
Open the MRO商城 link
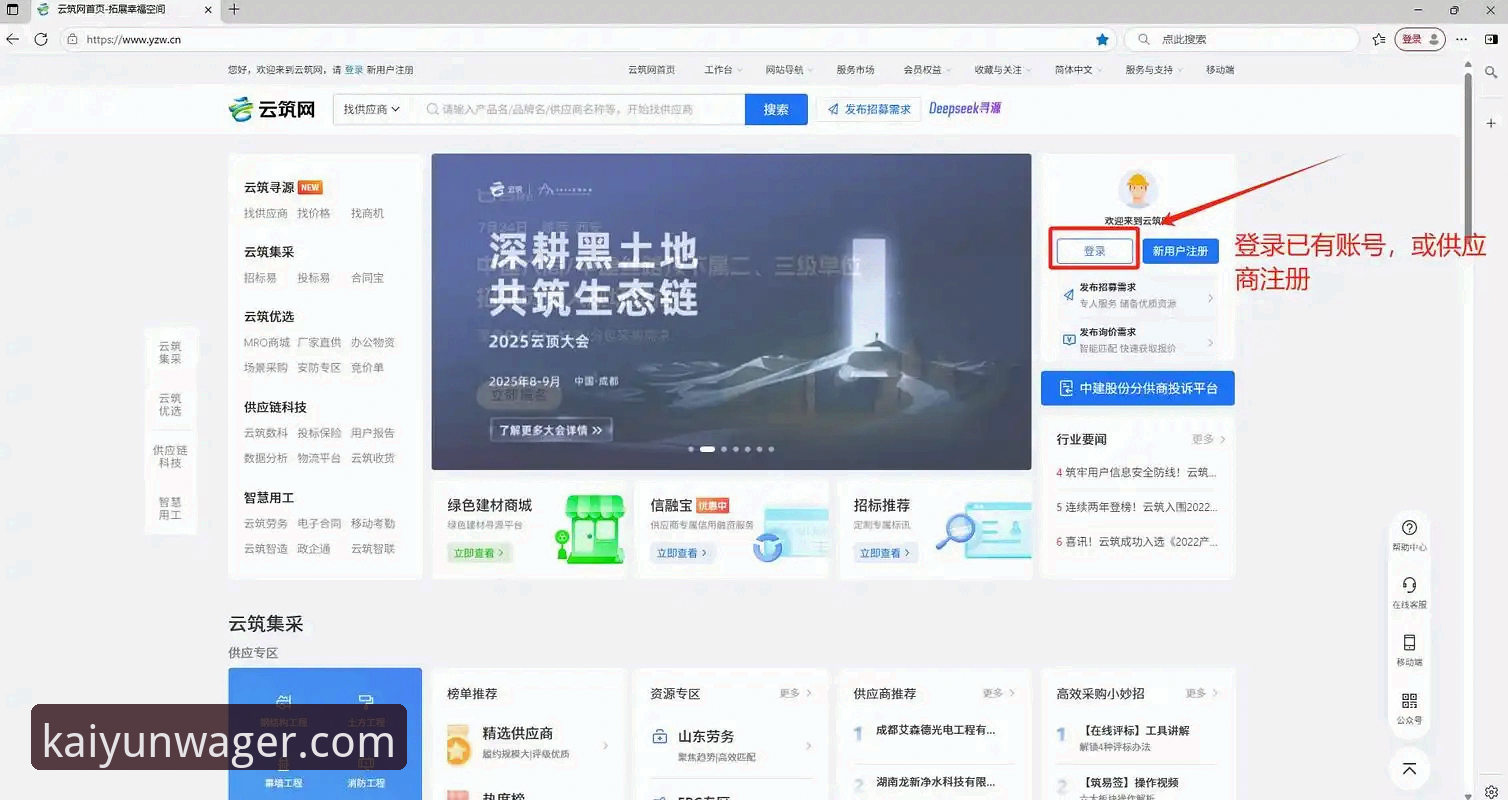coord(266,342)
